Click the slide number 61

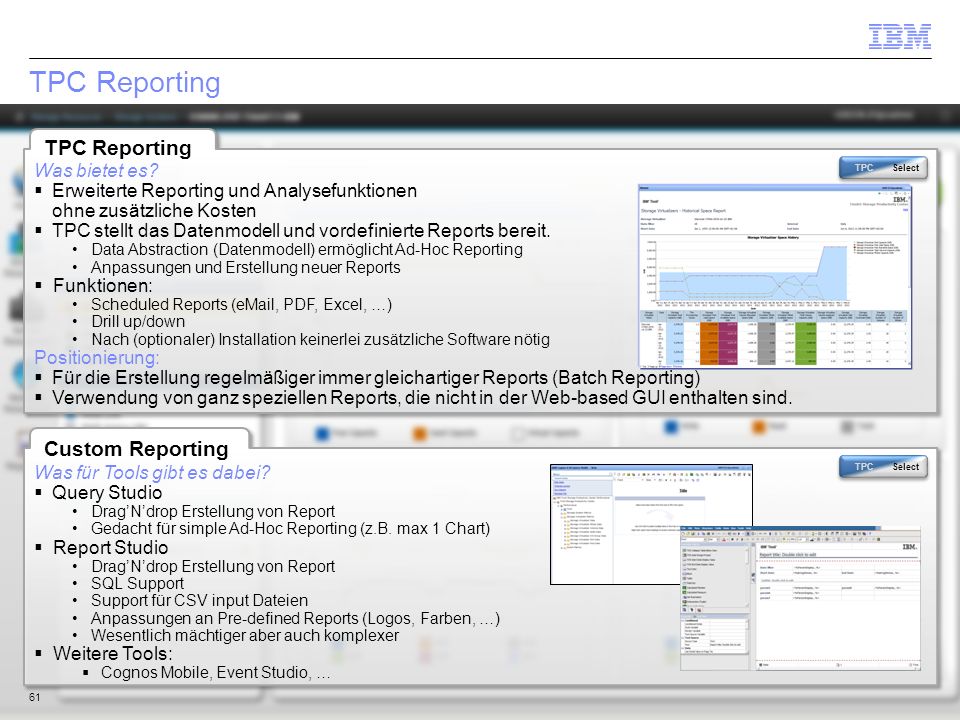click(34, 697)
